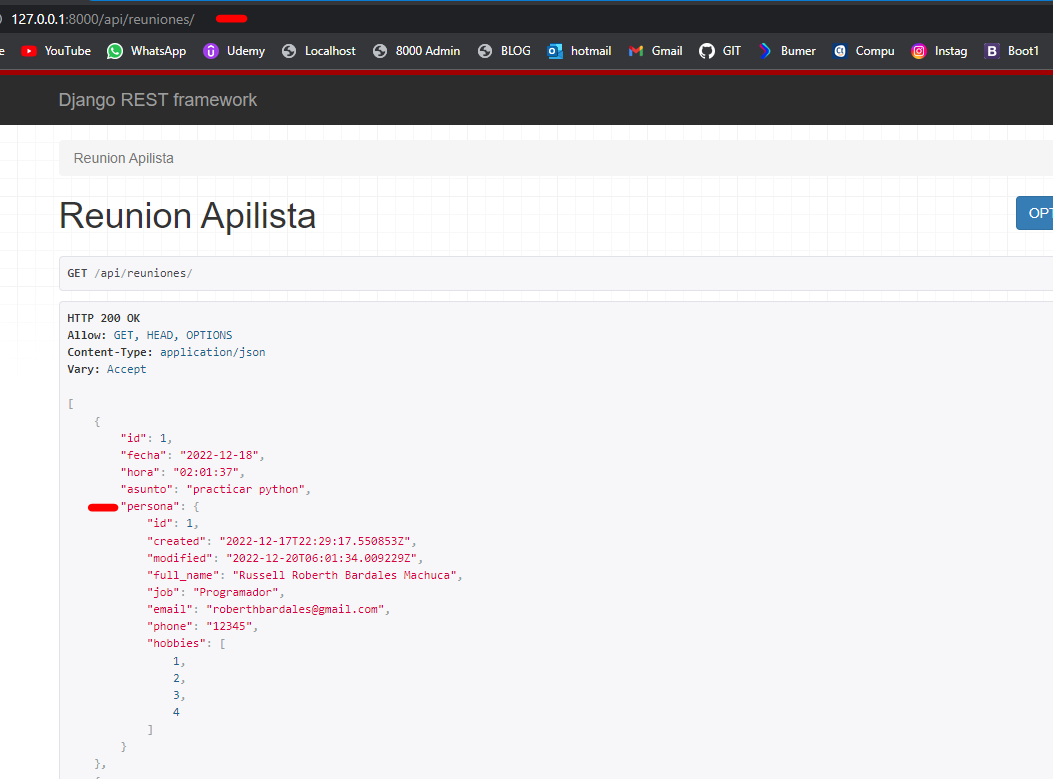Open the YouTube bookmark icon
1053x779 pixels.
click(29, 51)
